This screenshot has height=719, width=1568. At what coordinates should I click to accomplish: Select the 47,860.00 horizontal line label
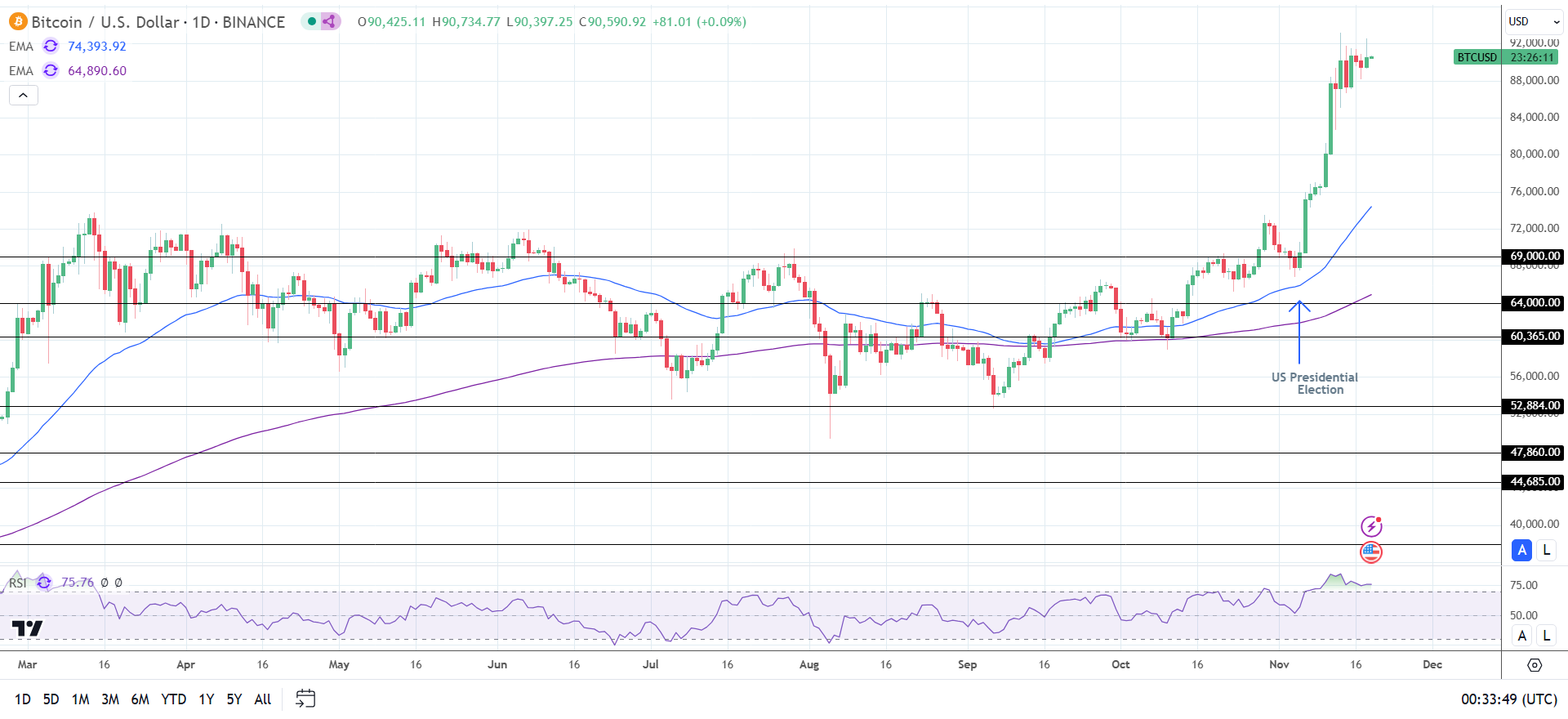tap(1535, 452)
